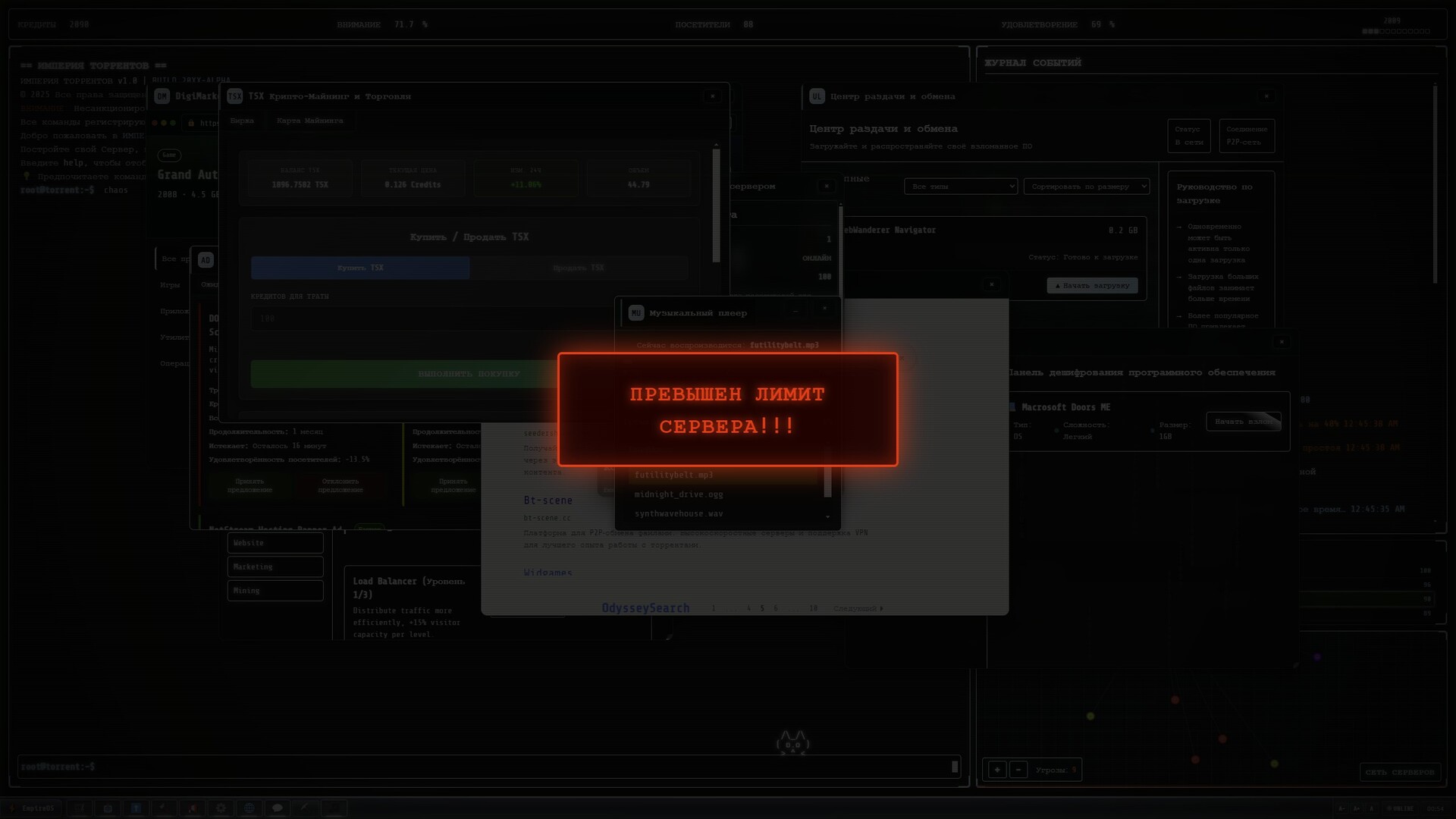Viewport: 1456px width, 819px height.
Task: Click the DM DigiMarket icon
Action: coord(160,96)
